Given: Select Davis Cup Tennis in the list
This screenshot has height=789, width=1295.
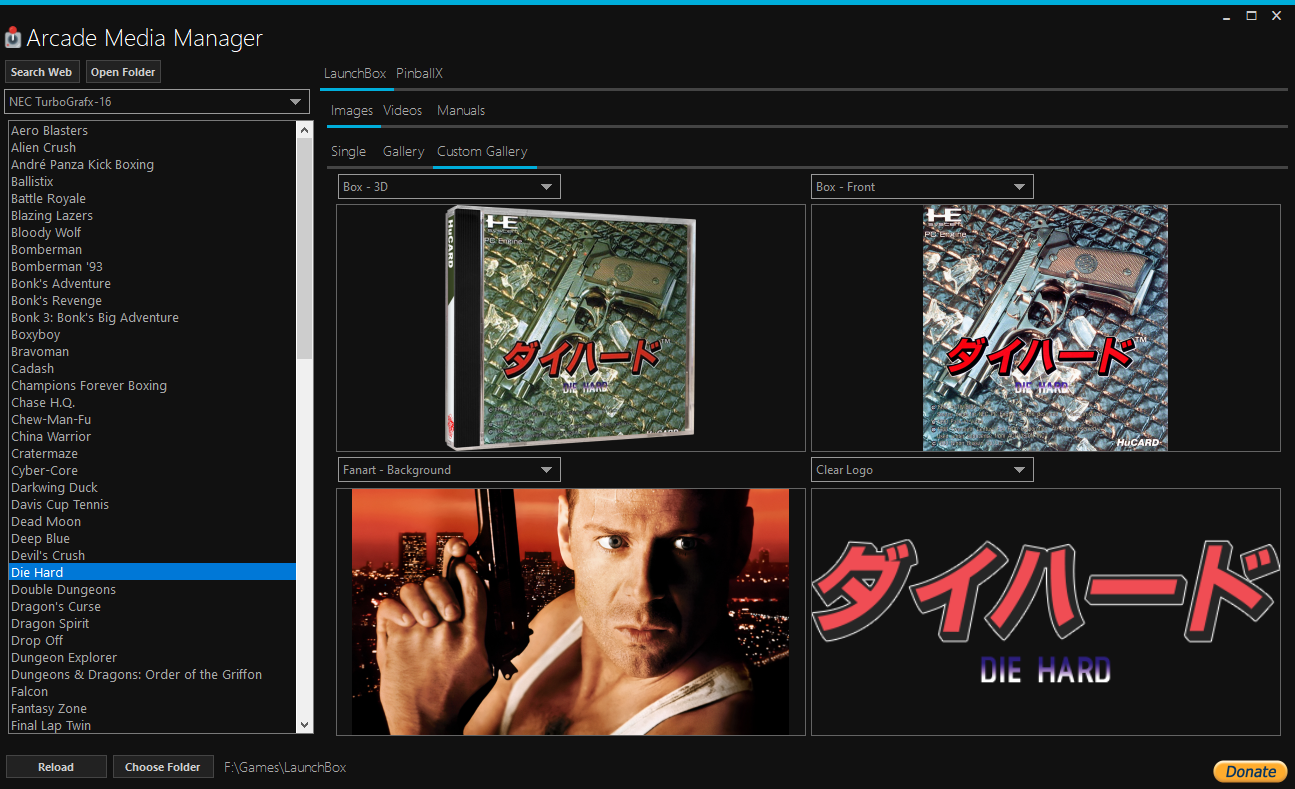Looking at the screenshot, I should click(152, 505).
